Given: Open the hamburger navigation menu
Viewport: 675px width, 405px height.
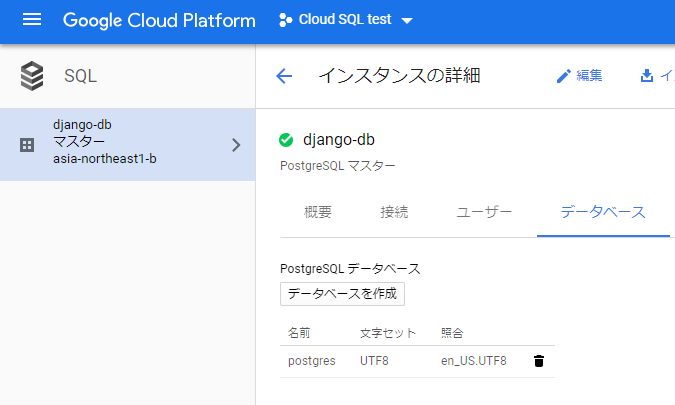Looking at the screenshot, I should 32,19.
